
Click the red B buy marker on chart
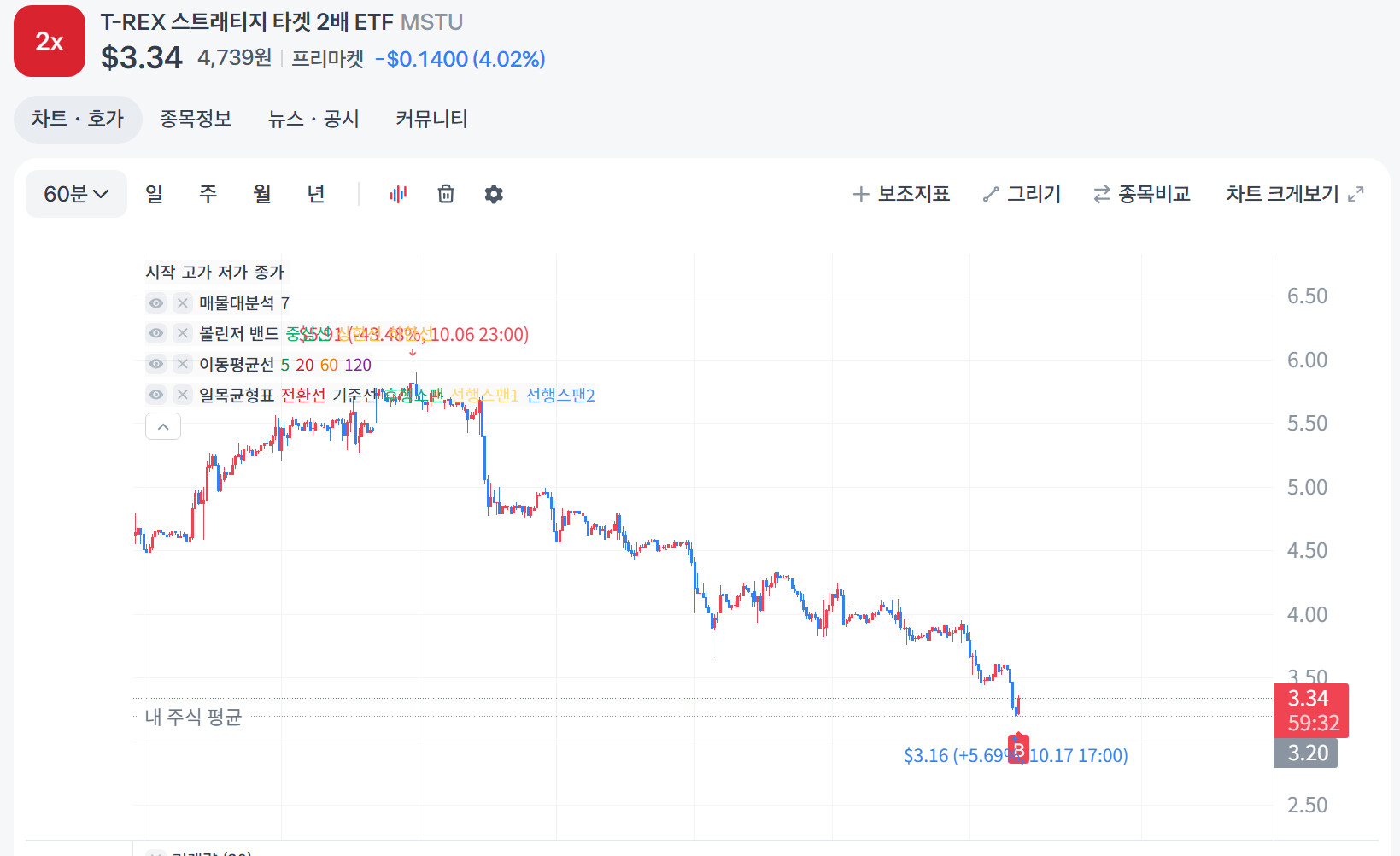pyautogui.click(x=1018, y=750)
